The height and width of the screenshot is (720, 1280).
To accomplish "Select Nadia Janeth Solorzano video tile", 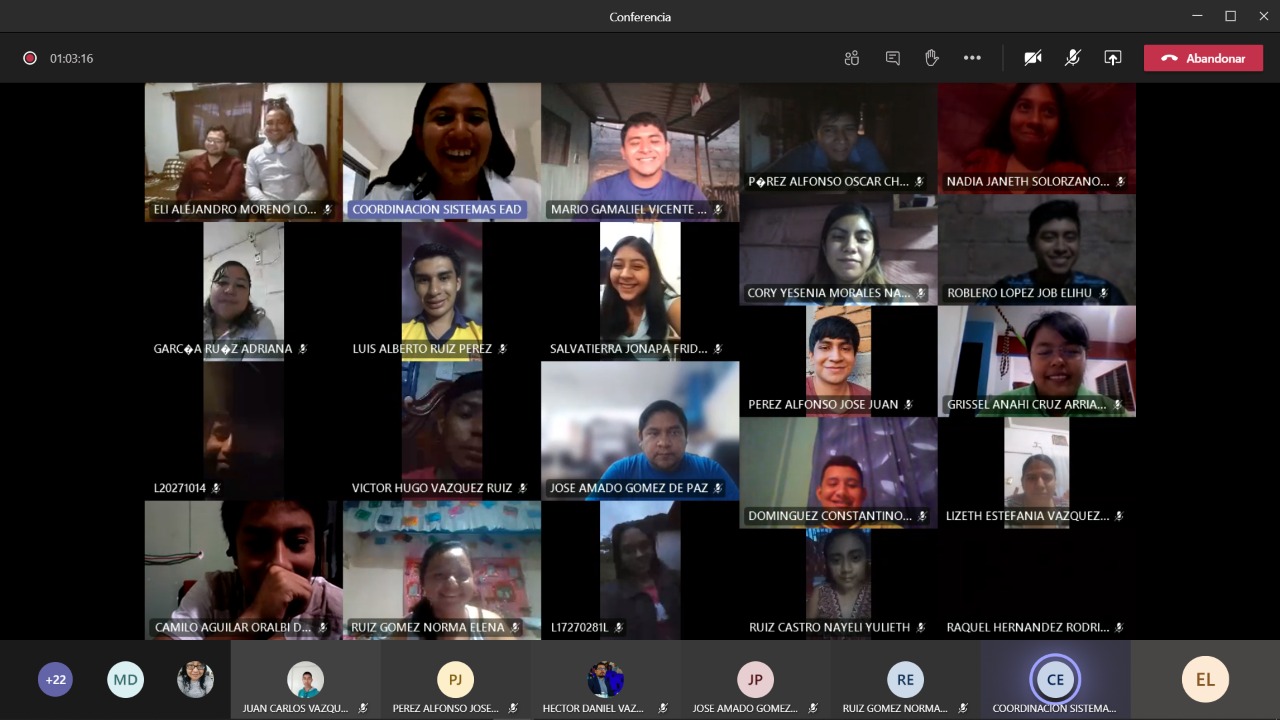I will (1037, 138).
